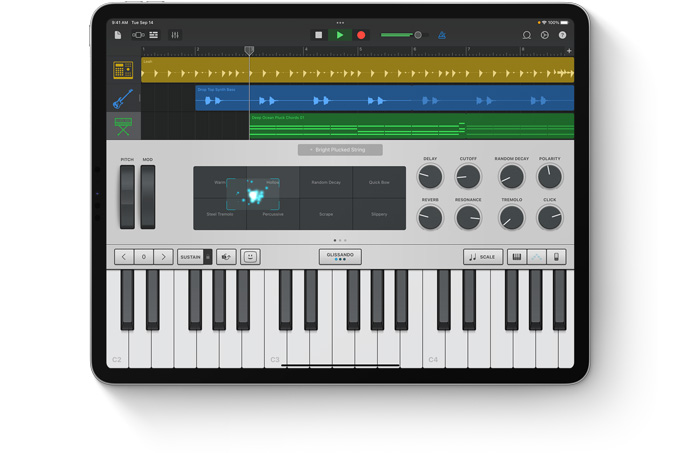Screen dimensions: 682x453
Task: Open the track mixer controls icon
Action: [x=175, y=35]
